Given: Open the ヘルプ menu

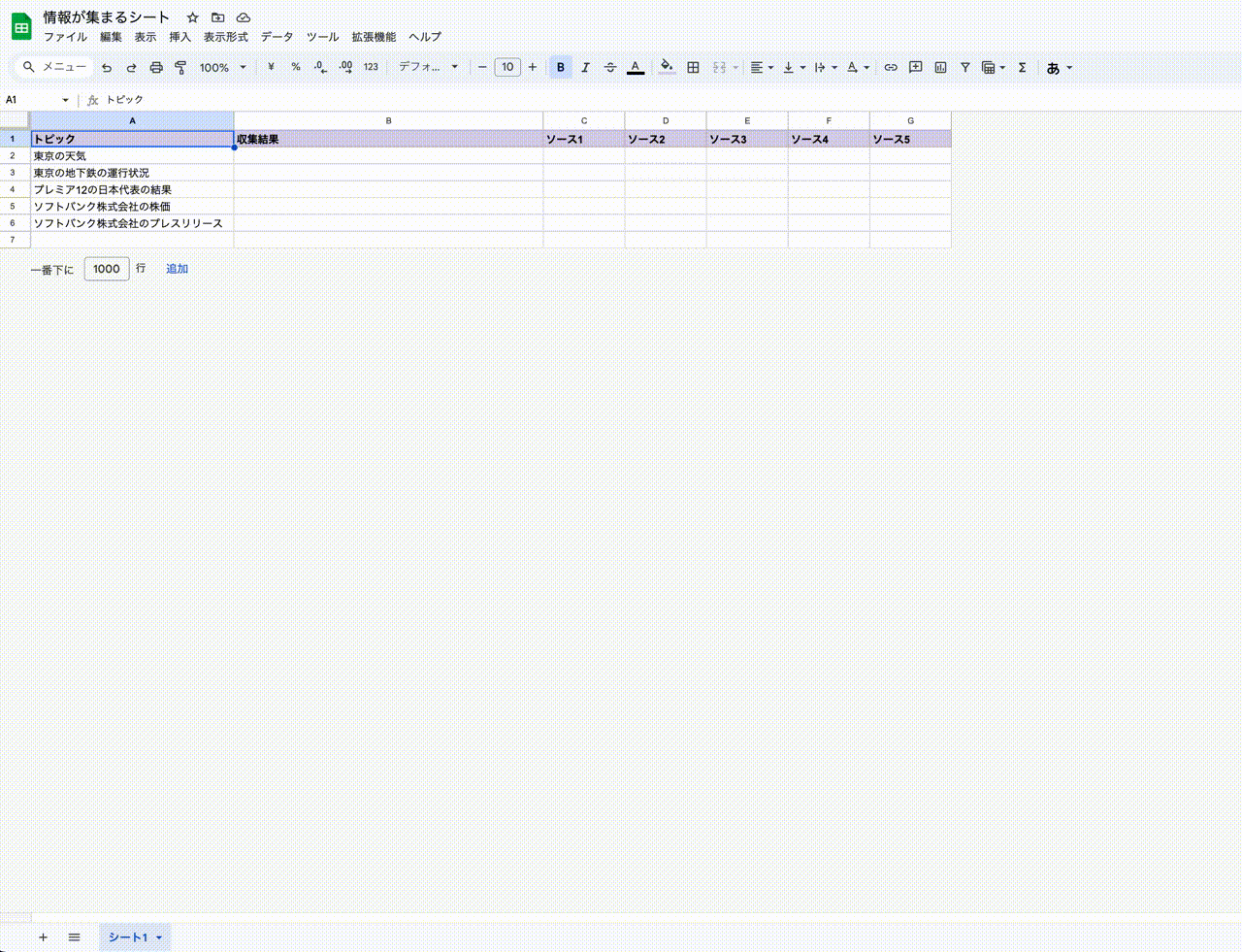Looking at the screenshot, I should 425,37.
